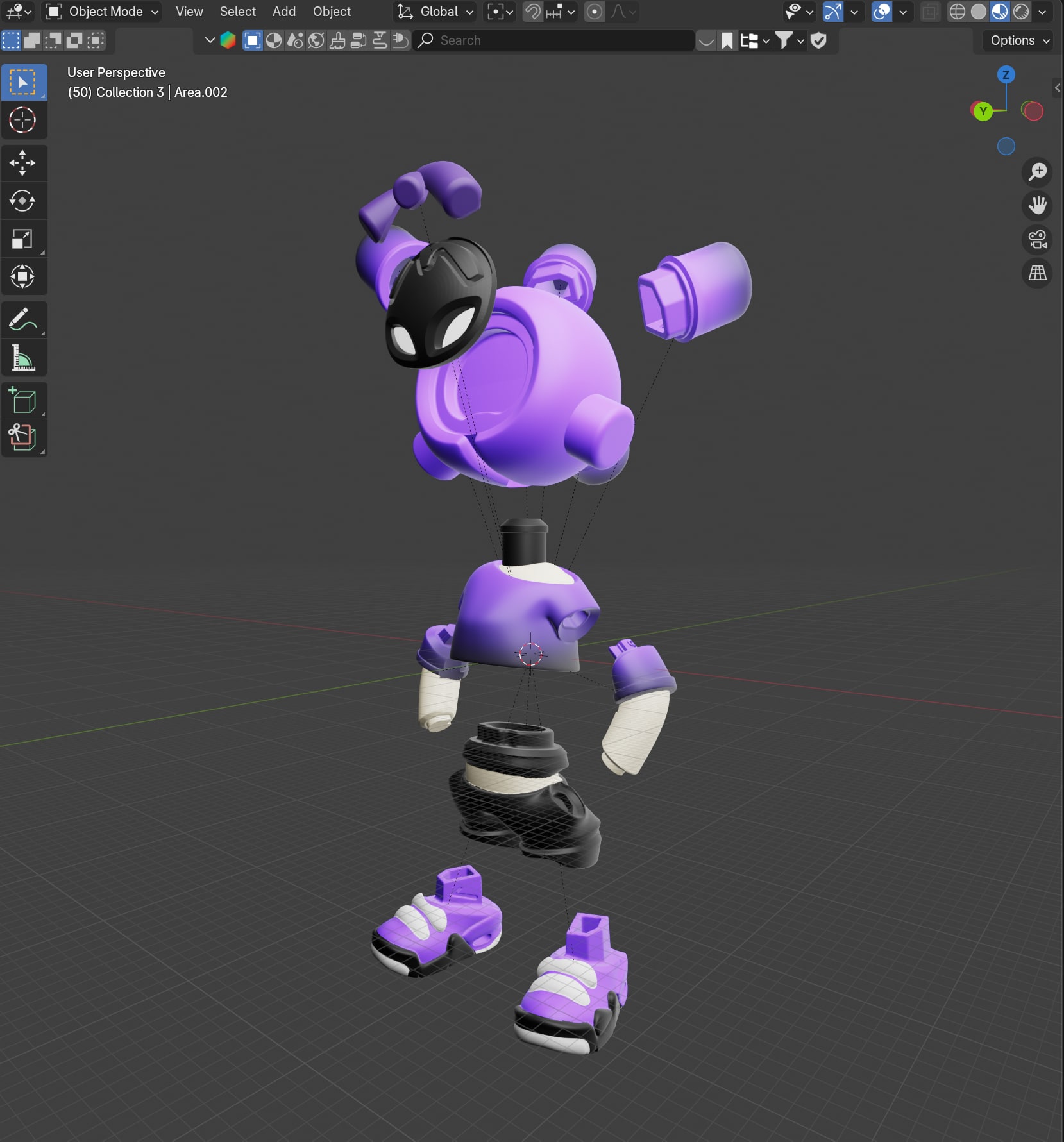Click the shield checkmark icon

point(818,40)
